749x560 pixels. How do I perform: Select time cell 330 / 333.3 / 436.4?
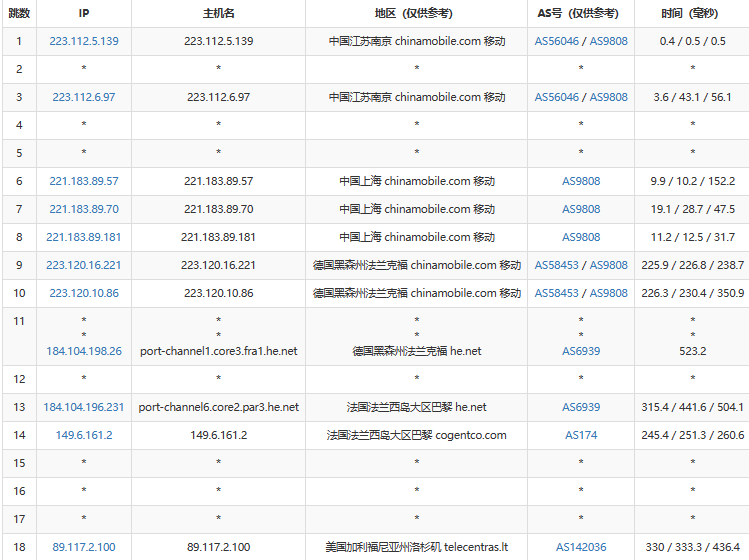(692, 547)
